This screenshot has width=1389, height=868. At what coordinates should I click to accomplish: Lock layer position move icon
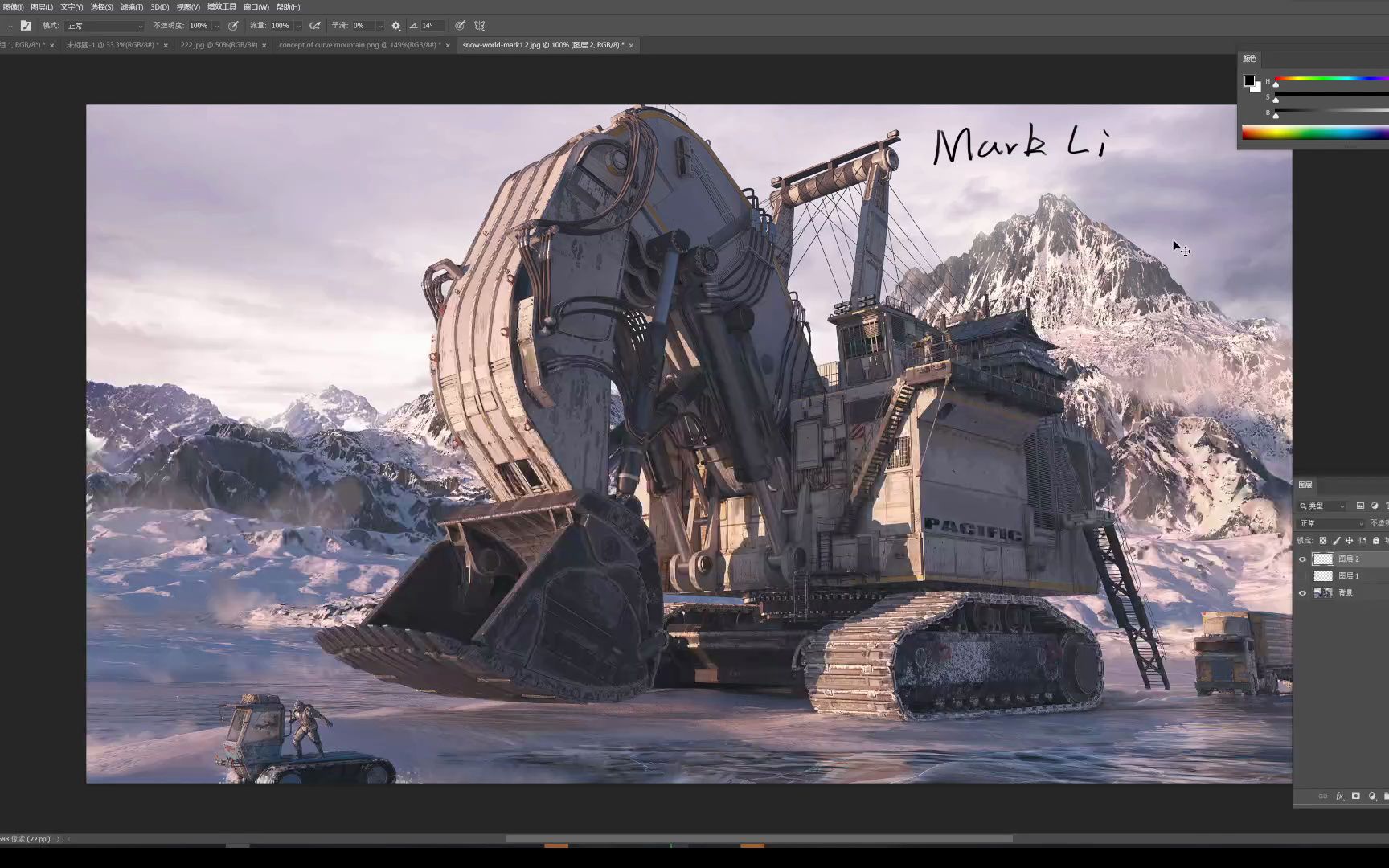click(x=1350, y=541)
